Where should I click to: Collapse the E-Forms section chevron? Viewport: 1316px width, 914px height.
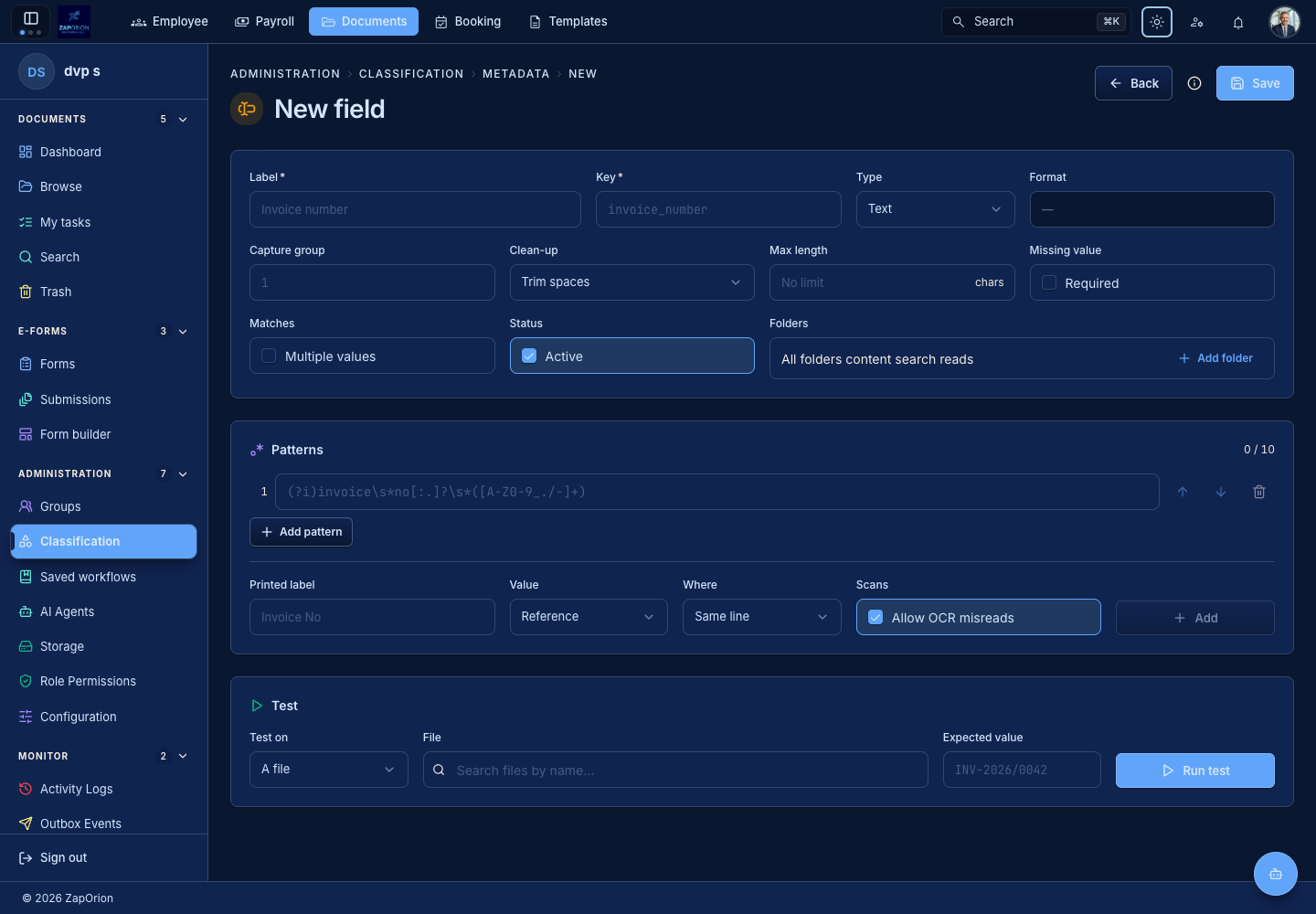pos(183,332)
